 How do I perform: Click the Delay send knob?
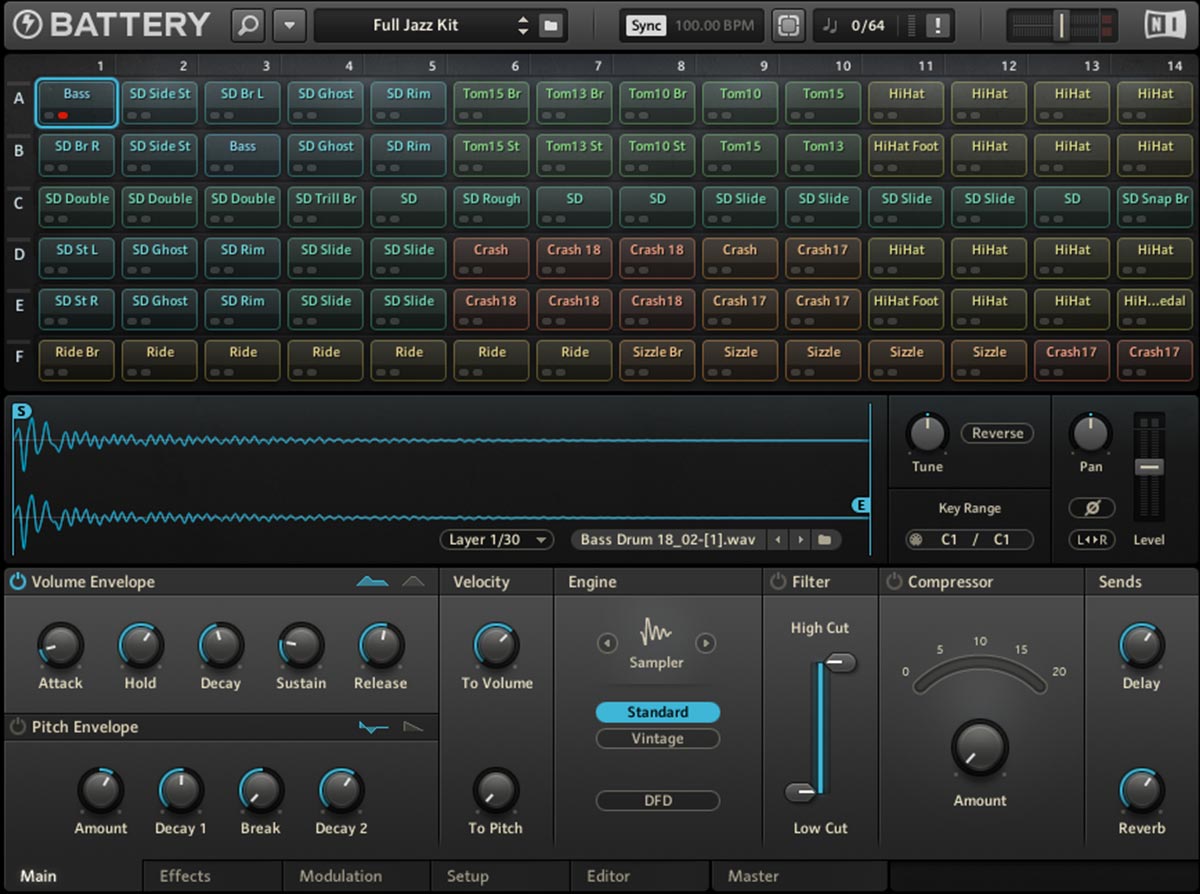click(1141, 646)
